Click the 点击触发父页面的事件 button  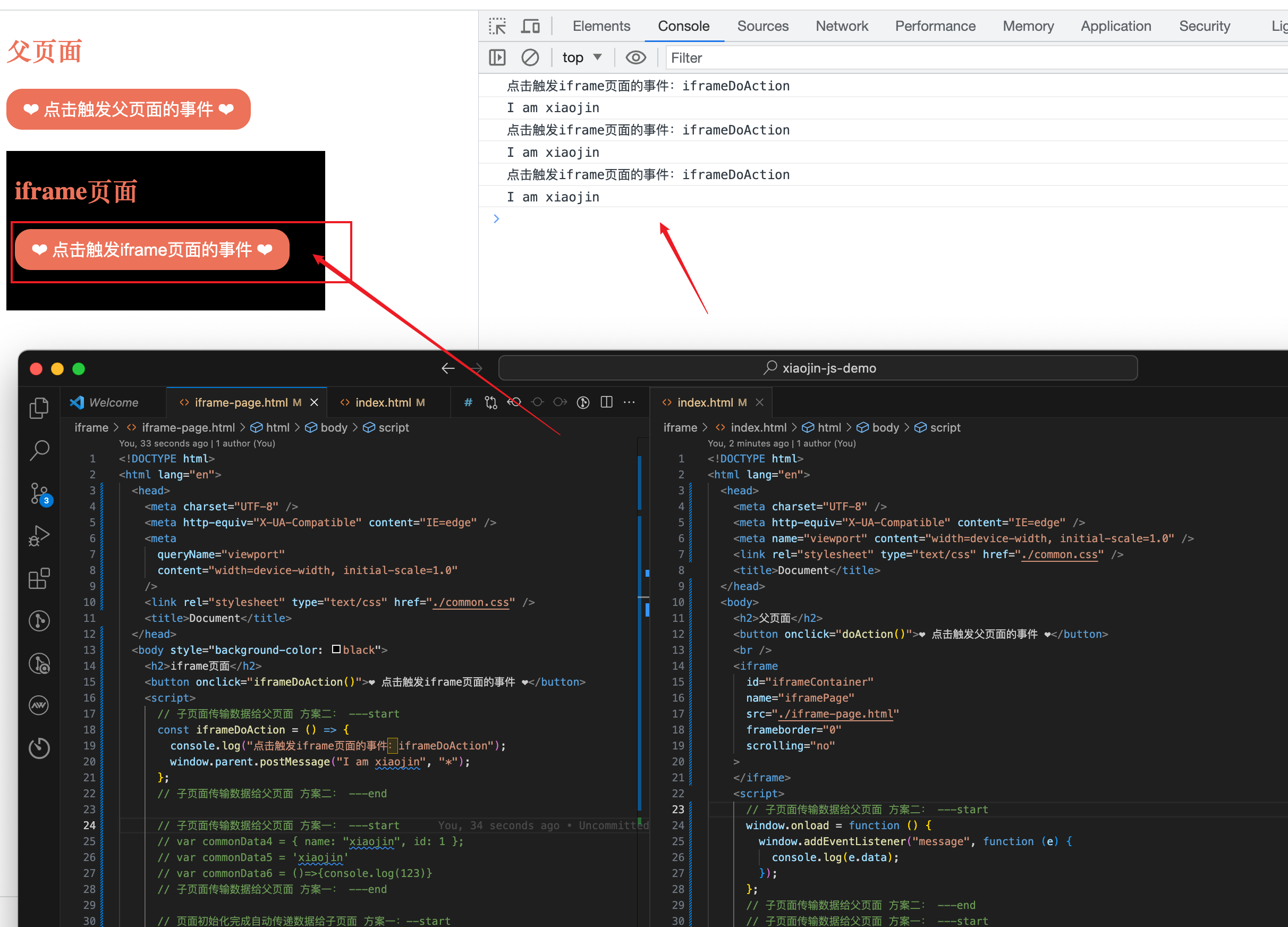(129, 109)
